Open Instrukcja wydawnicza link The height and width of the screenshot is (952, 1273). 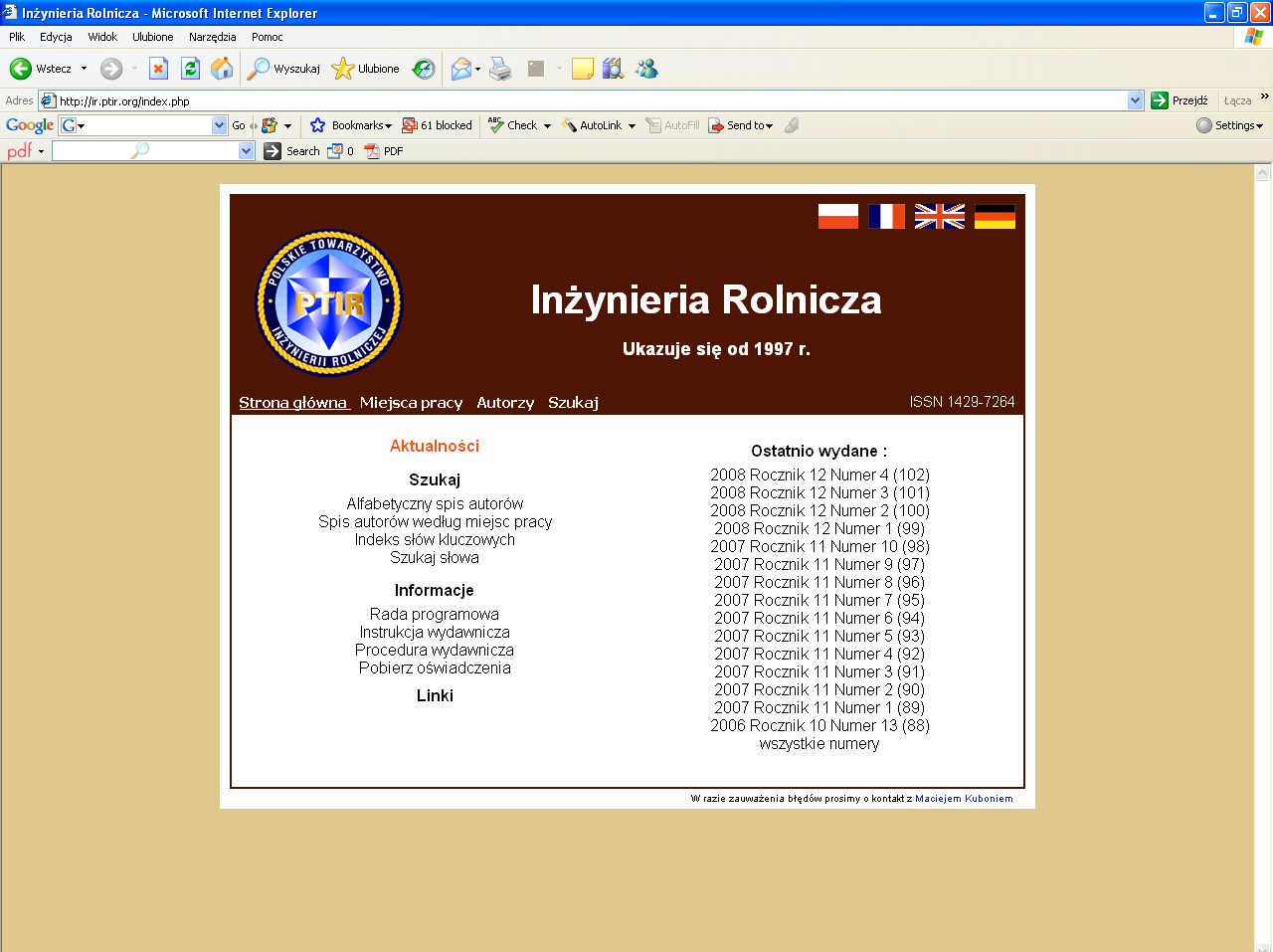pos(435,632)
